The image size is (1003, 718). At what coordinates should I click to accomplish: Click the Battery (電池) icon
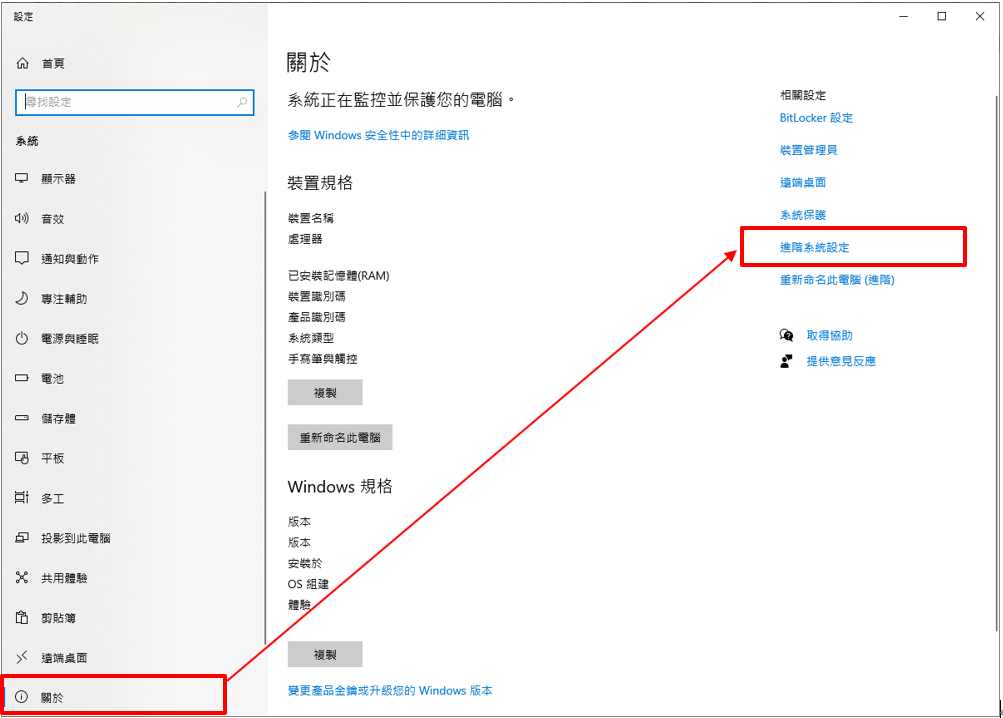tap(22, 379)
